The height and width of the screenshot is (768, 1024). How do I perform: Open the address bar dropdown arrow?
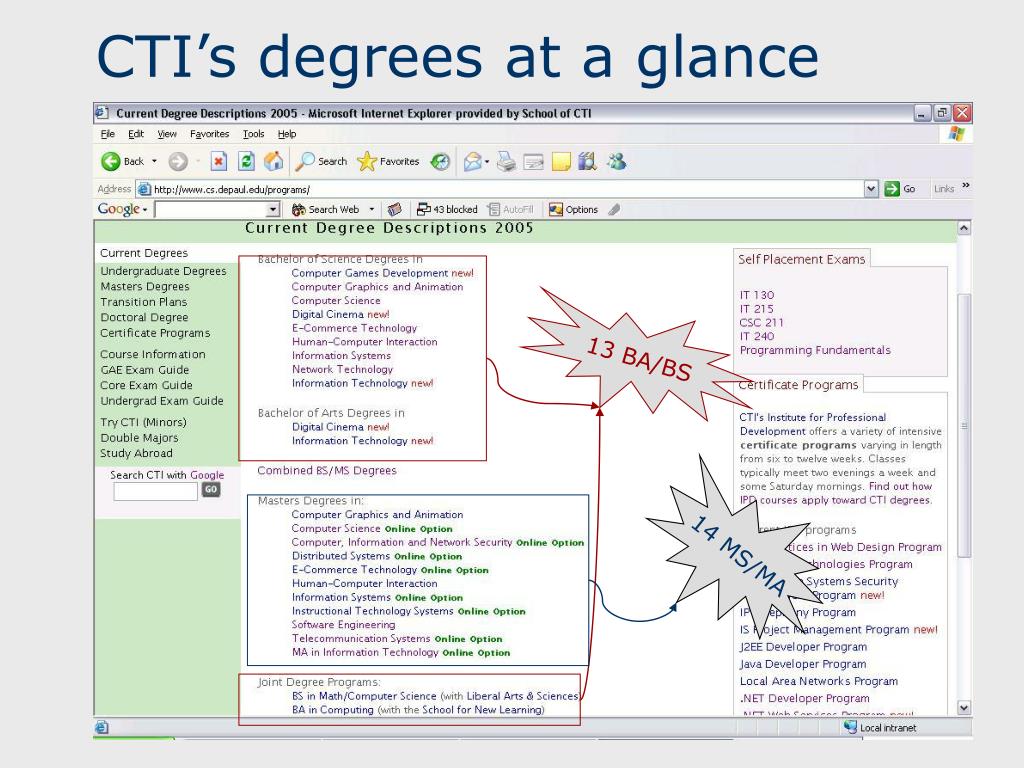871,189
